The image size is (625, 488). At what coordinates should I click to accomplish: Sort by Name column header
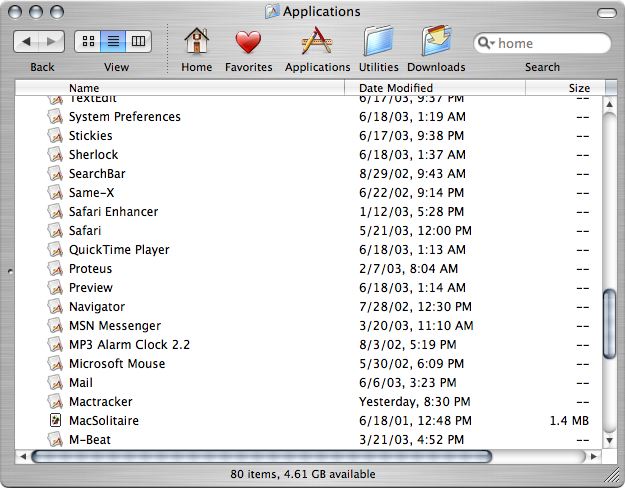(180, 87)
